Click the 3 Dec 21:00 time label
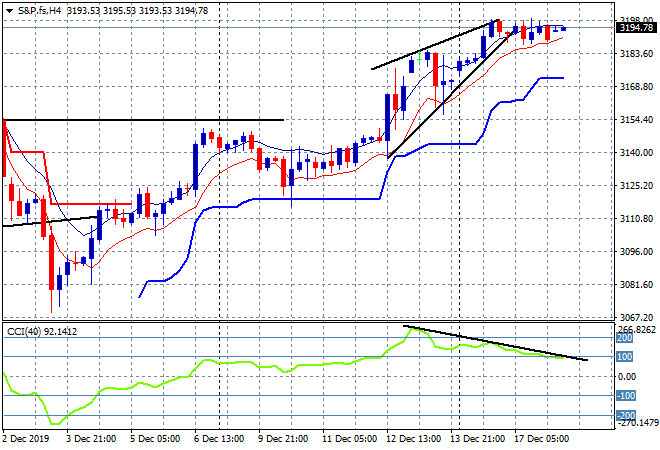This screenshot has width=660, height=450. pos(90,439)
